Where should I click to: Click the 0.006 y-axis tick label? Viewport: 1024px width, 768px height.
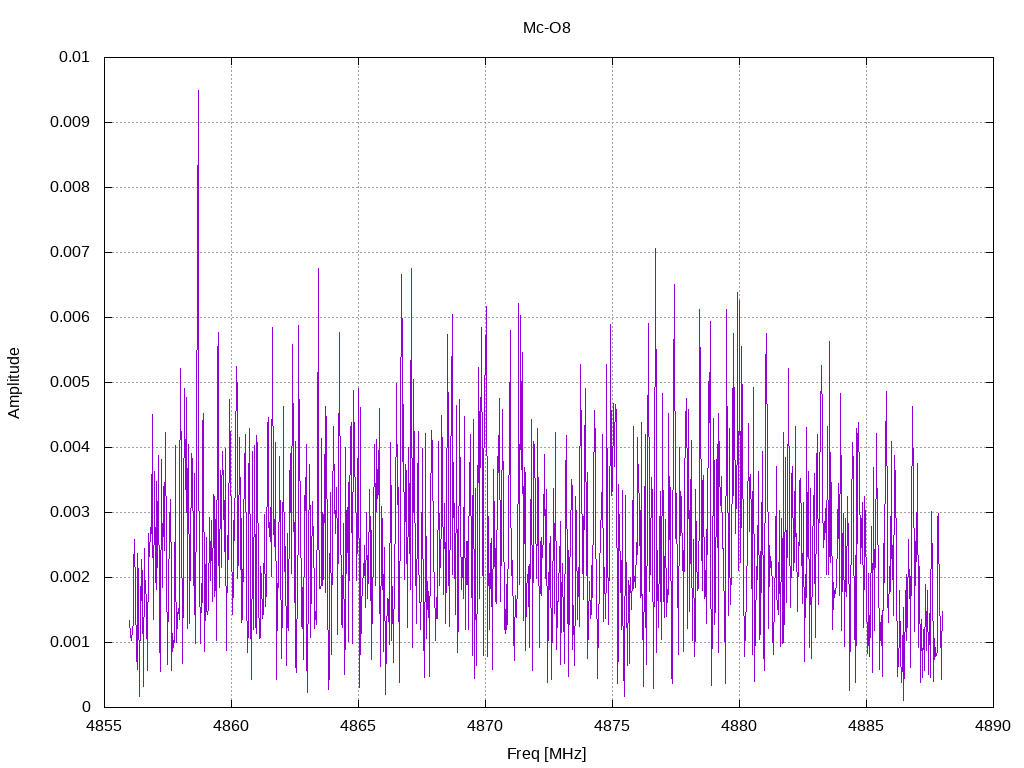(x=70, y=317)
